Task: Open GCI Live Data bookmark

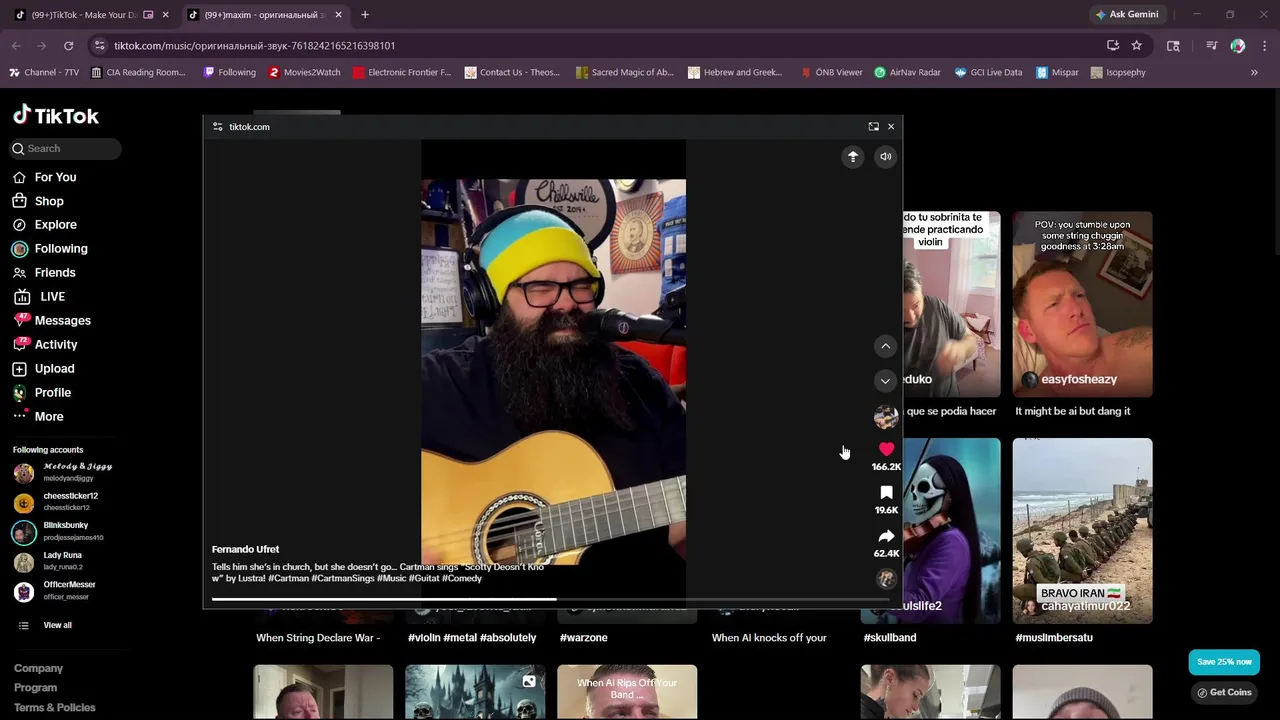Action: (989, 72)
